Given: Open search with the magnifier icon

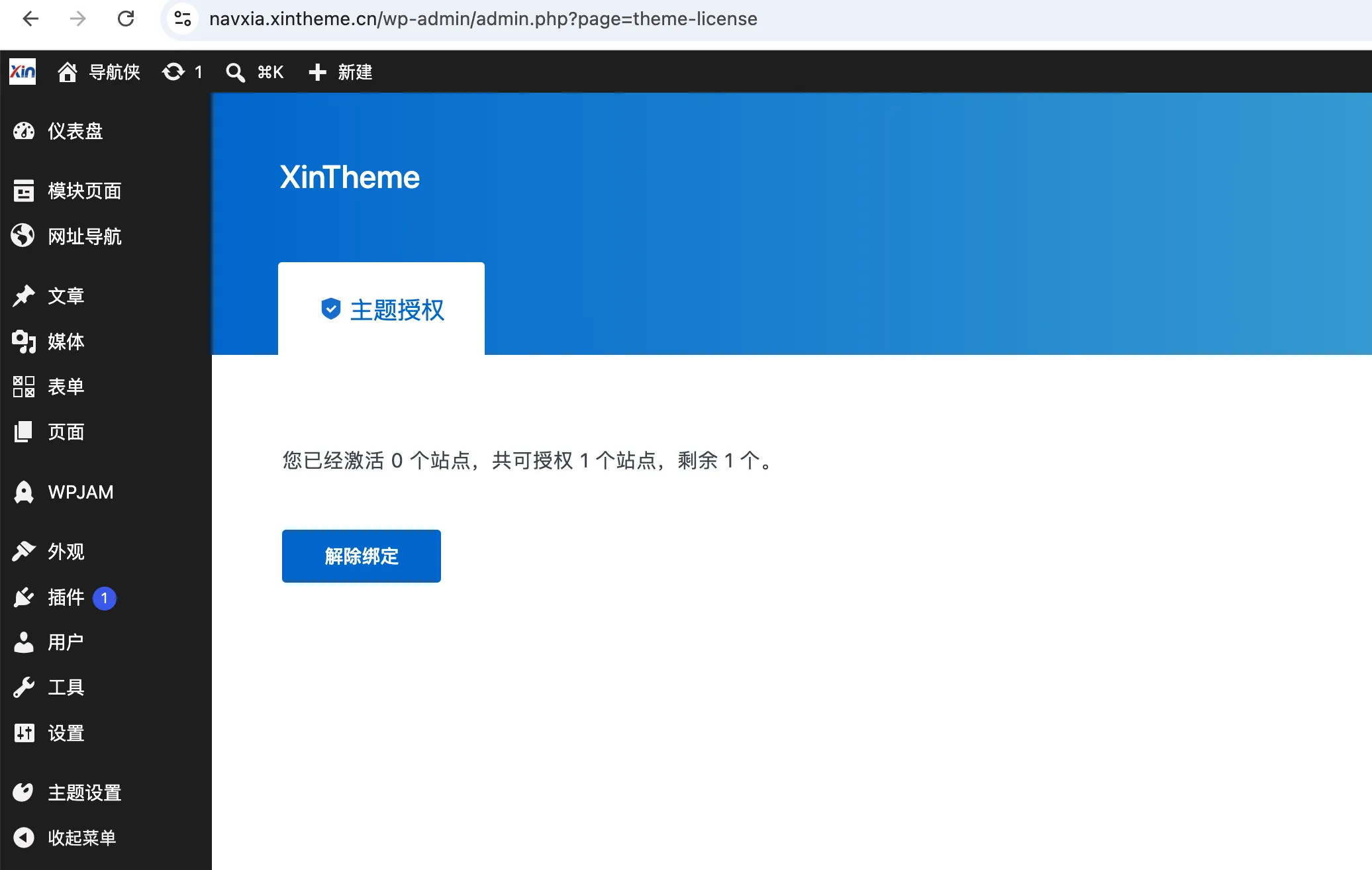Looking at the screenshot, I should click(235, 72).
